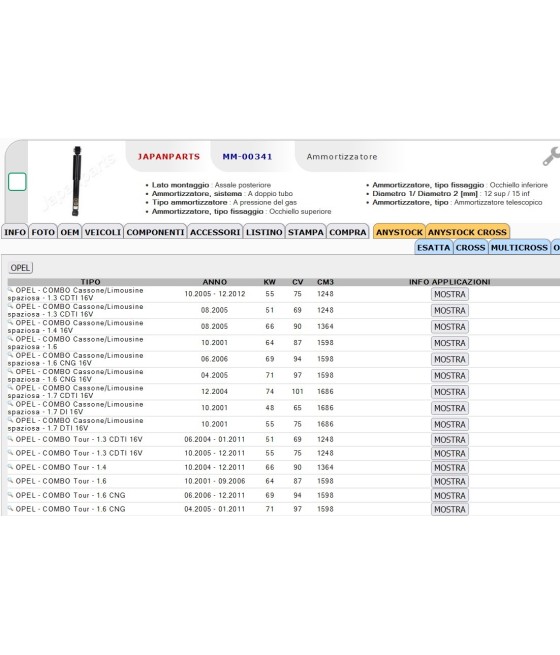Click MOSTRA for Combo Tour 1.3 CDTI 06.2004

(450, 439)
